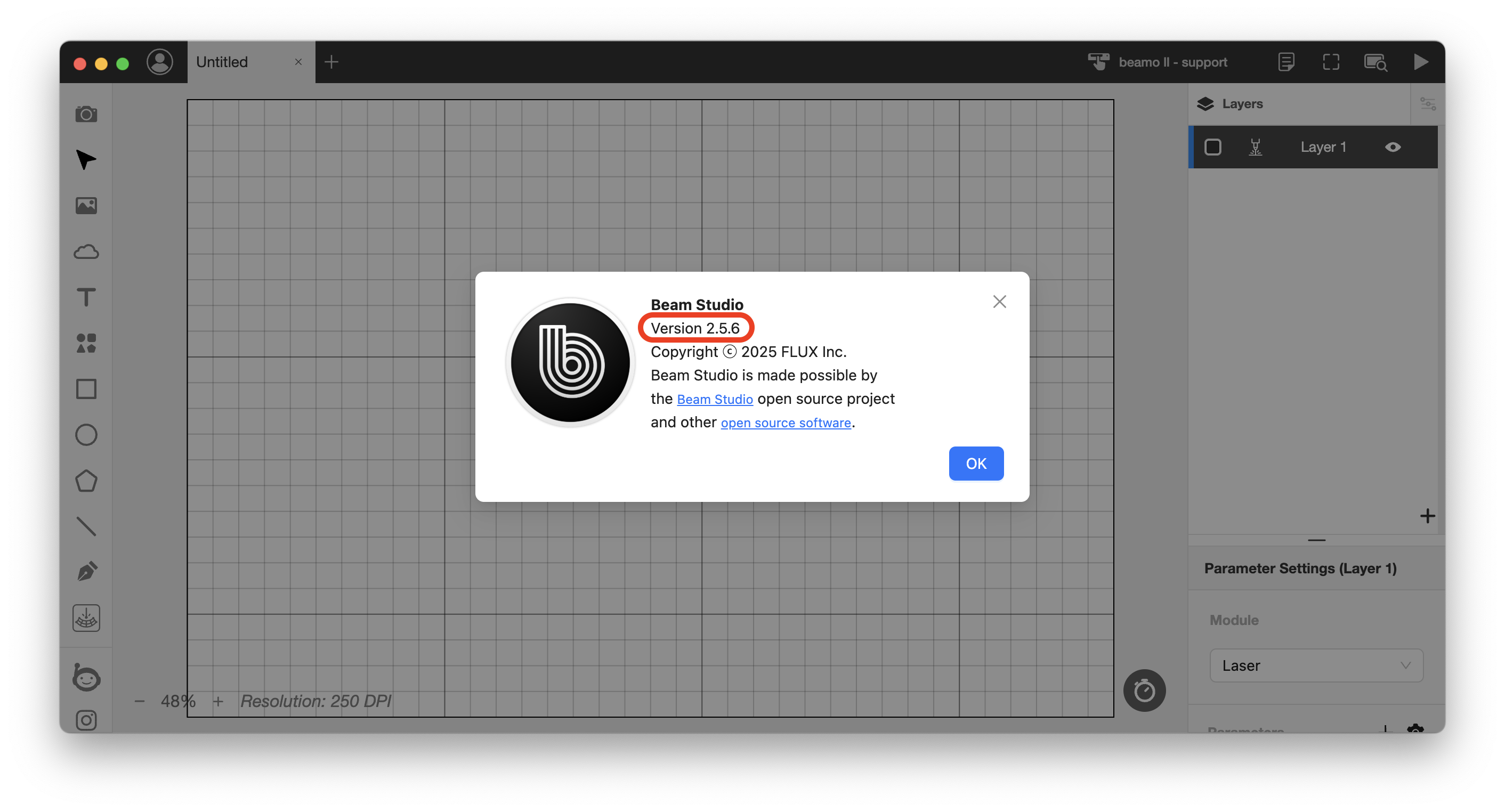
Task: Select the cursor selection tool
Action: pos(86,159)
